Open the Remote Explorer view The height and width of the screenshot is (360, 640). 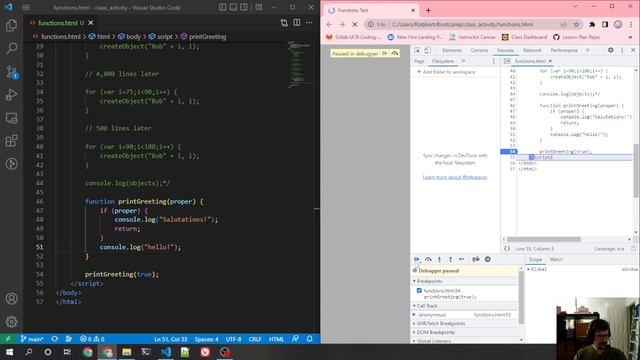[11, 118]
